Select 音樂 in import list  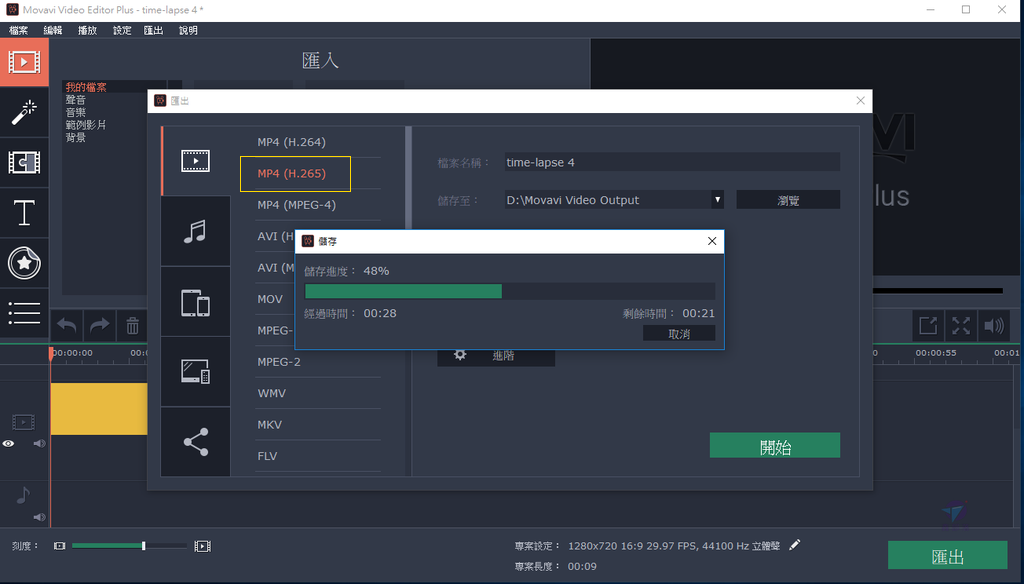[76, 112]
